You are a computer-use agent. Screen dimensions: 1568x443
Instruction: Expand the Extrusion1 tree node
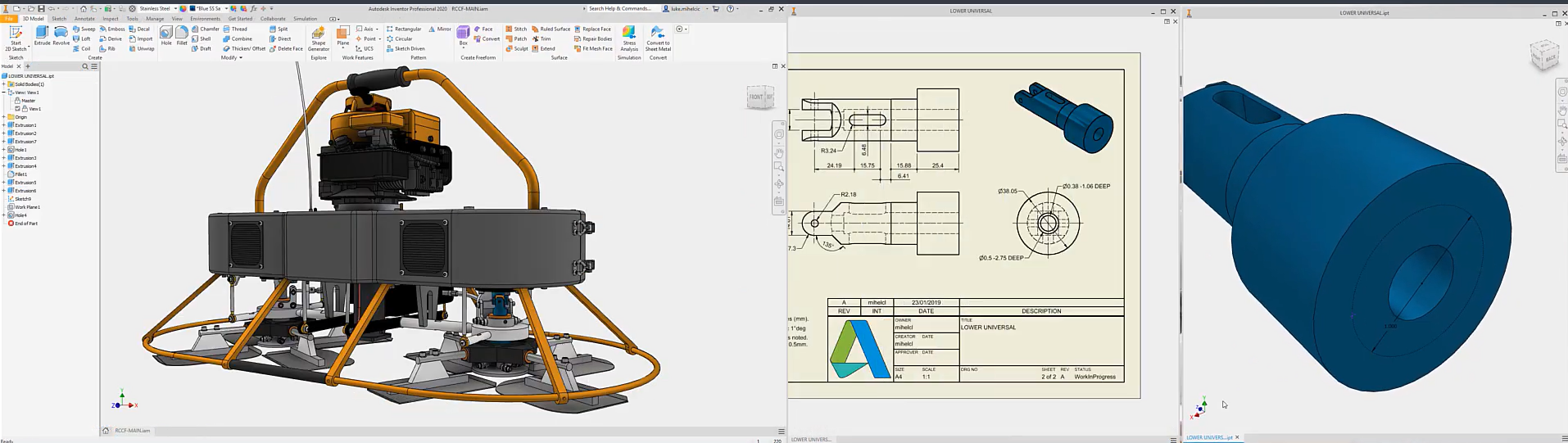pyautogui.click(x=4, y=125)
